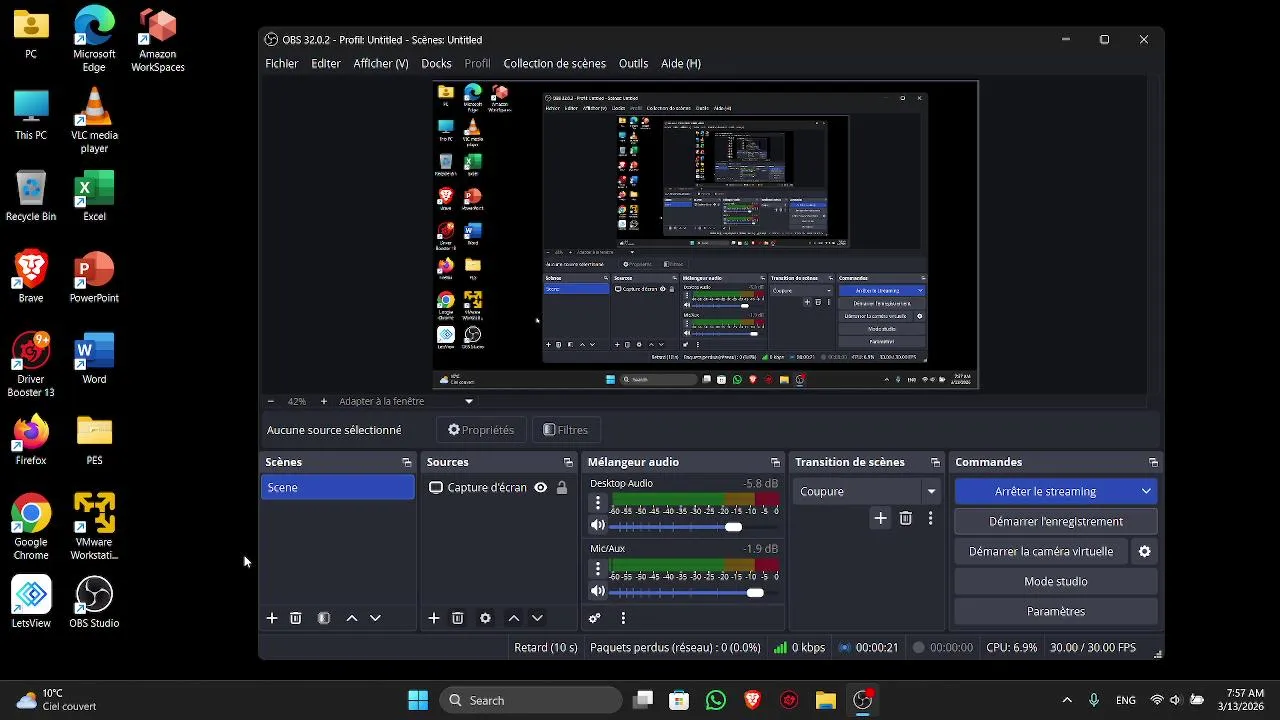Image resolution: width=1280 pixels, height=720 pixels.
Task: Open Coupure transition dropdown
Action: [867, 491]
